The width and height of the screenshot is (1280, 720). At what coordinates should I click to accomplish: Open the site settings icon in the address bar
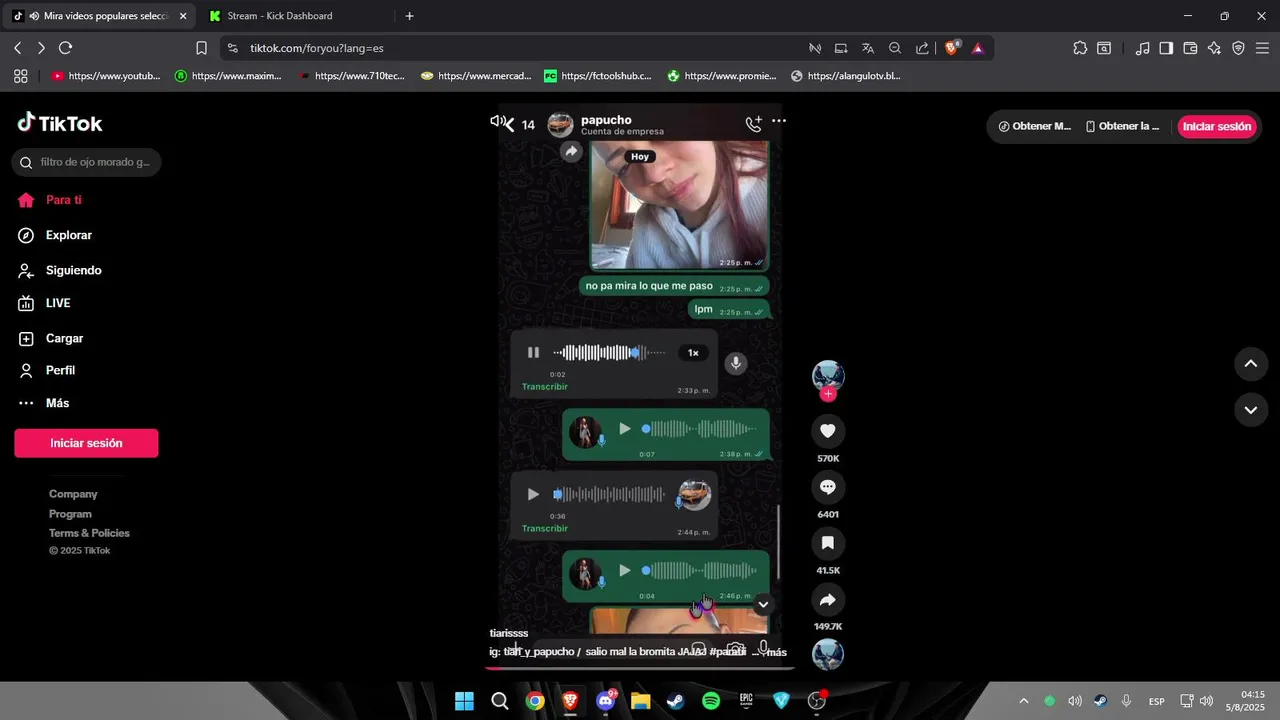coord(233,48)
